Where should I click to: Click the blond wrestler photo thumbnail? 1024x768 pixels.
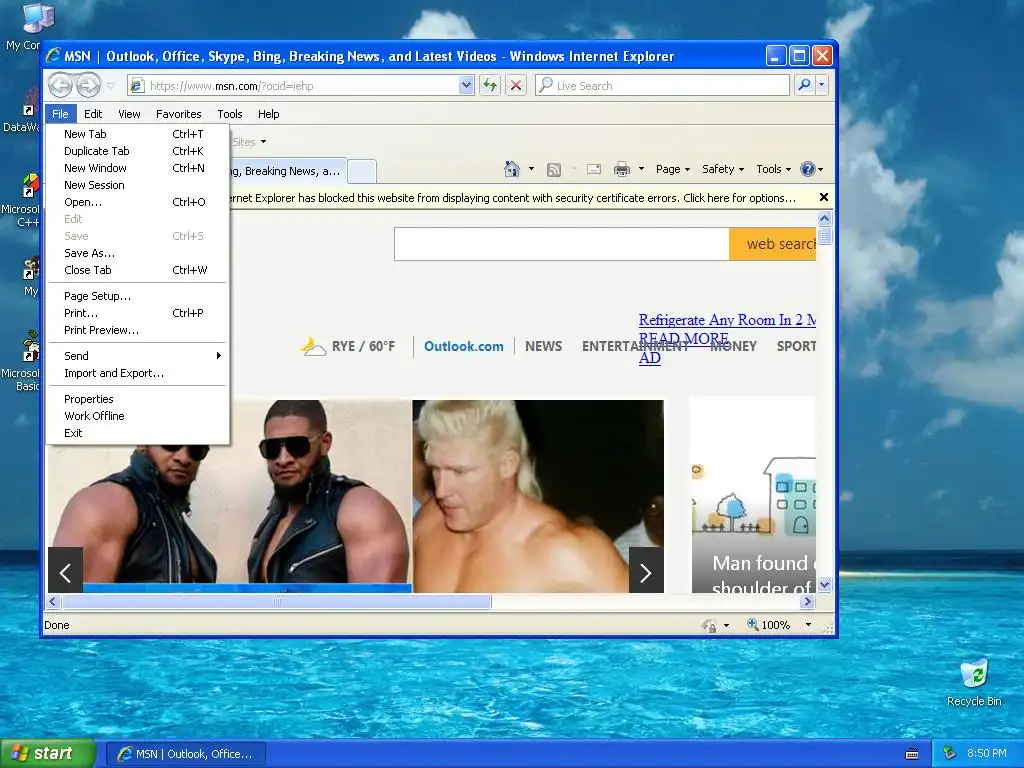[x=537, y=496]
